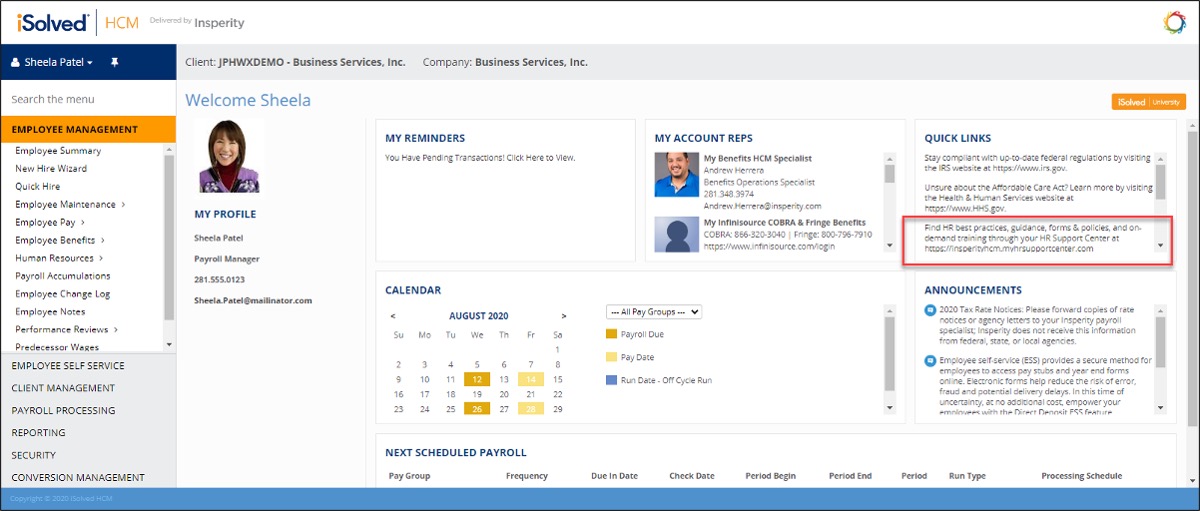Click the Pay Date legend color swatch
Image resolution: width=1200 pixels, height=511 pixels.
(x=612, y=357)
